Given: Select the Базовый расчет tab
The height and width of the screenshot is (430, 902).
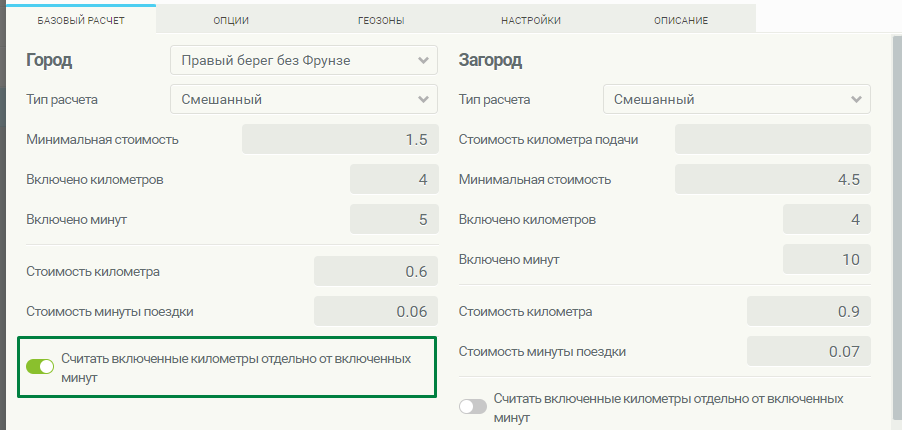Looking at the screenshot, I should (x=81, y=20).
